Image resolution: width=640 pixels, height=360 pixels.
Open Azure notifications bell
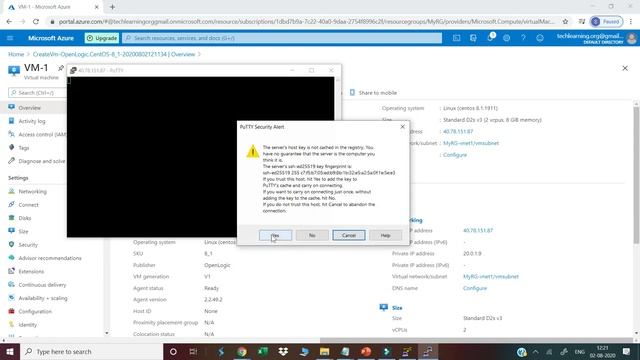[x=490, y=38]
